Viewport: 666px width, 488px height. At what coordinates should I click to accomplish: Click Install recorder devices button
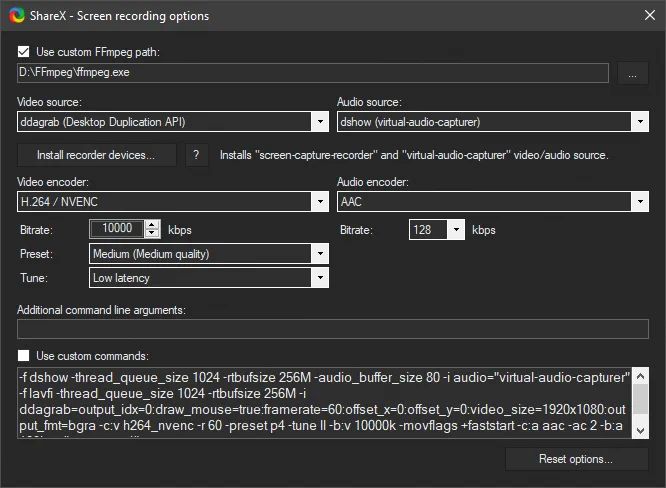(96, 155)
